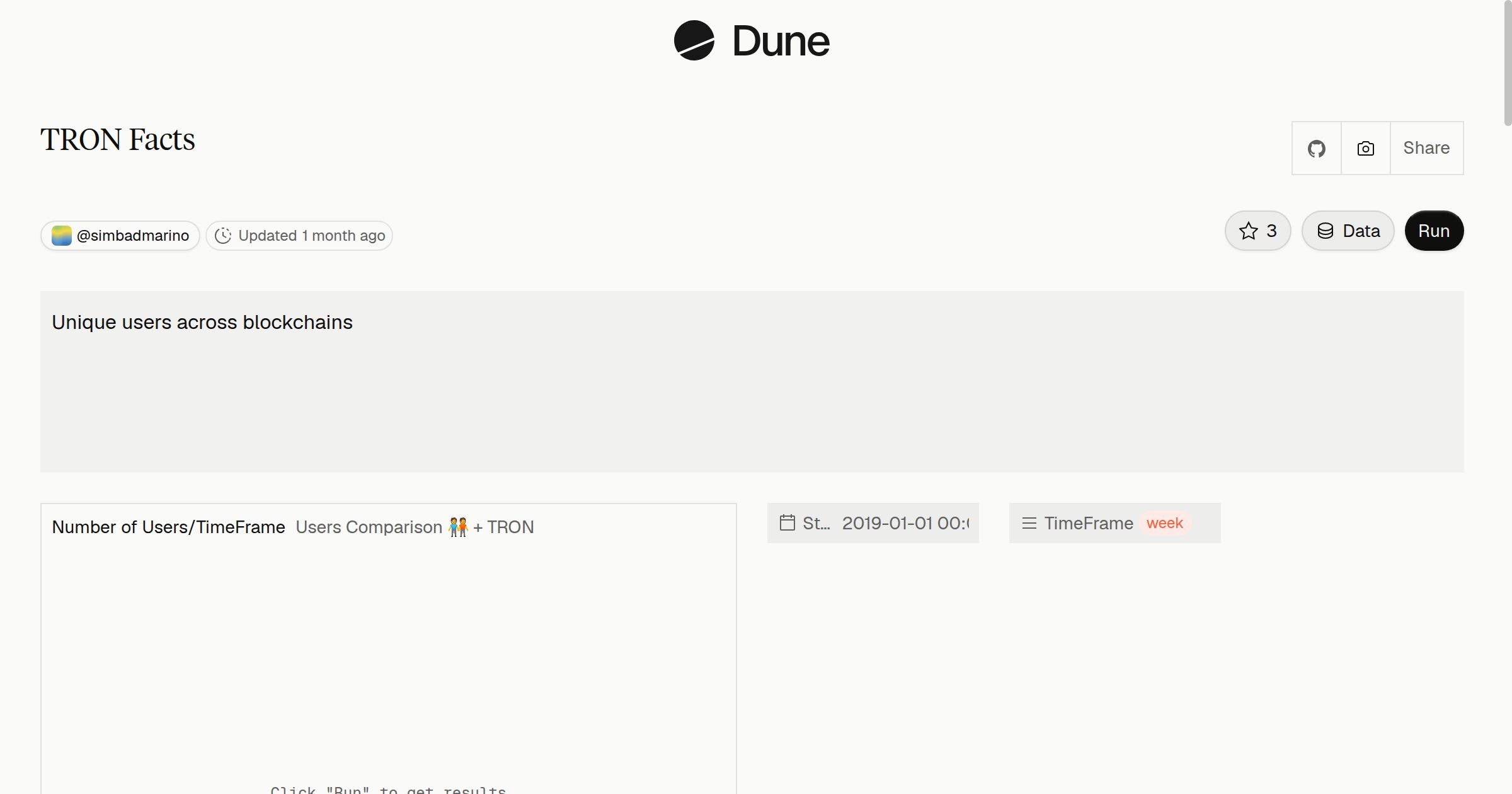Click the Dune wordmark text
Image resolution: width=1512 pixels, height=794 pixels.
781,41
